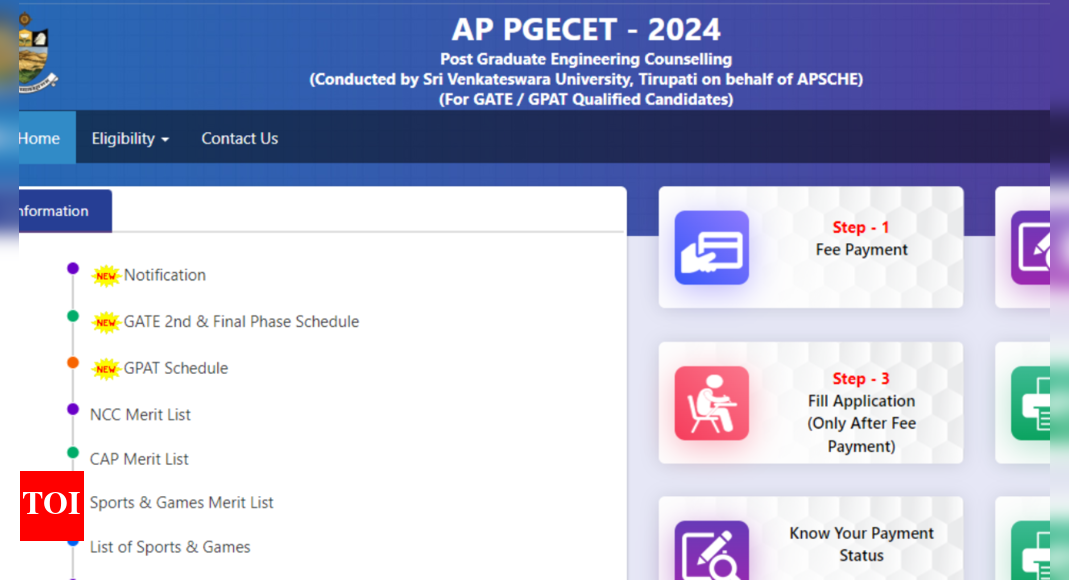
Task: Click the Fee Payment card icon
Action: coord(712,247)
